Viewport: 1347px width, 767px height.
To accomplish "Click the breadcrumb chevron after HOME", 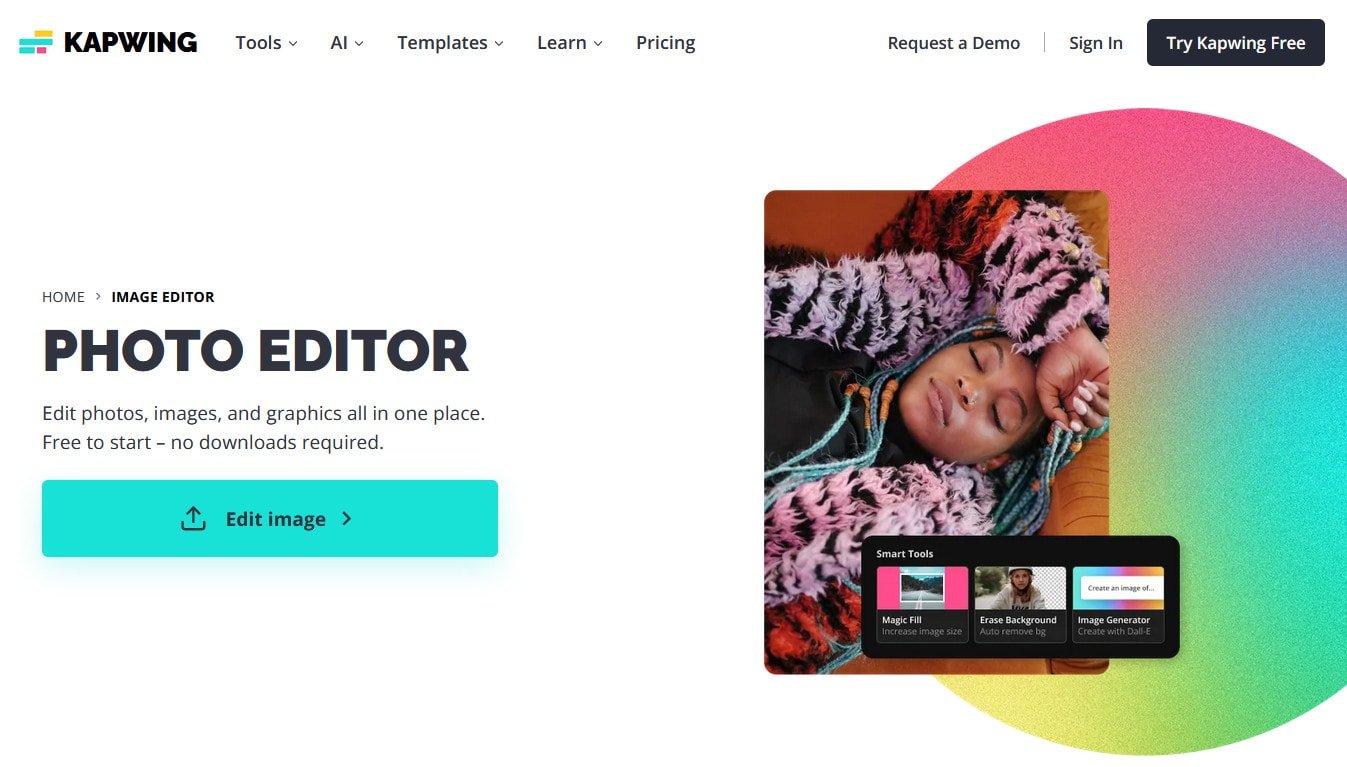I will point(98,296).
